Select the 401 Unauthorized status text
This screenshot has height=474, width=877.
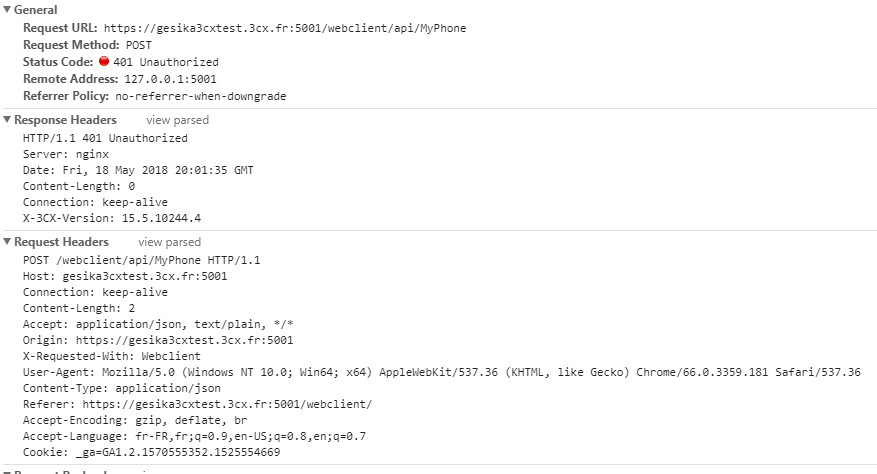[x=165, y=62]
